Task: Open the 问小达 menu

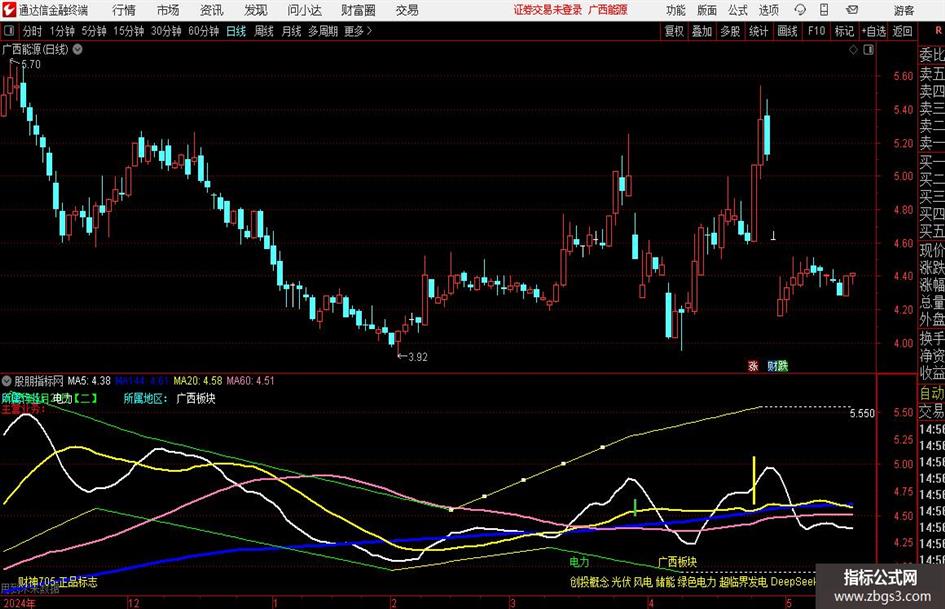Action: [304, 10]
